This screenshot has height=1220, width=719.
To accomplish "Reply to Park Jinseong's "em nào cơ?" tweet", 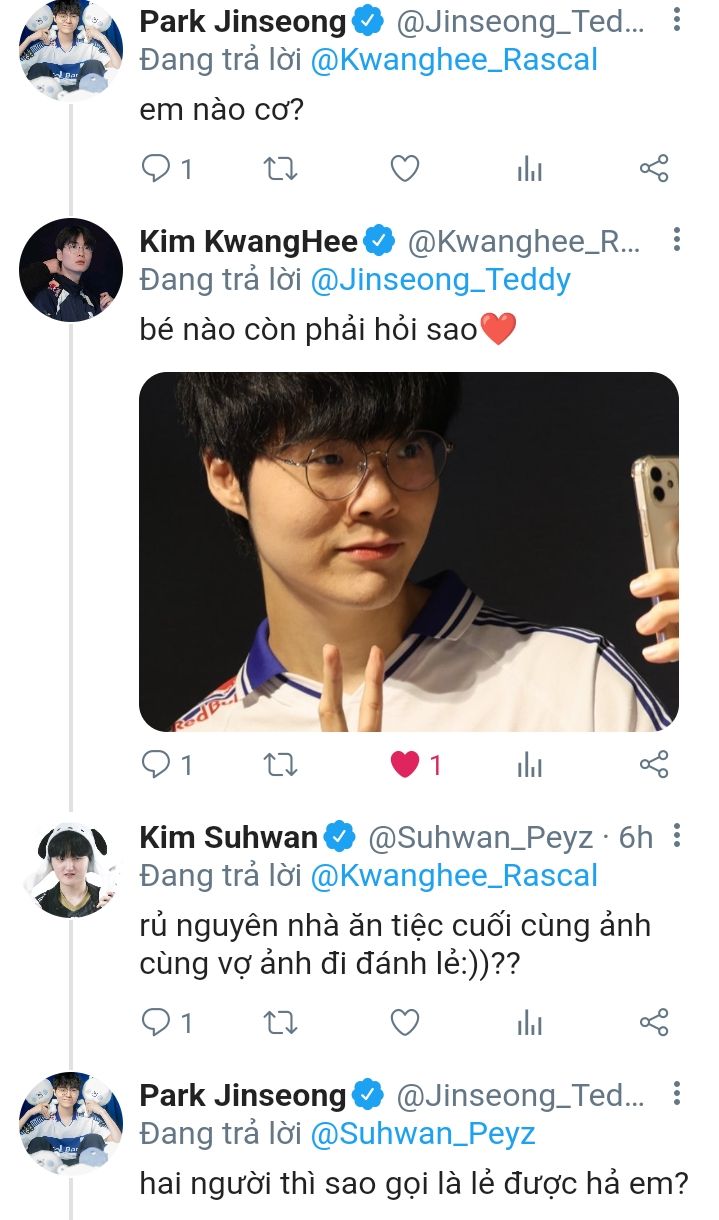I will click(156, 169).
